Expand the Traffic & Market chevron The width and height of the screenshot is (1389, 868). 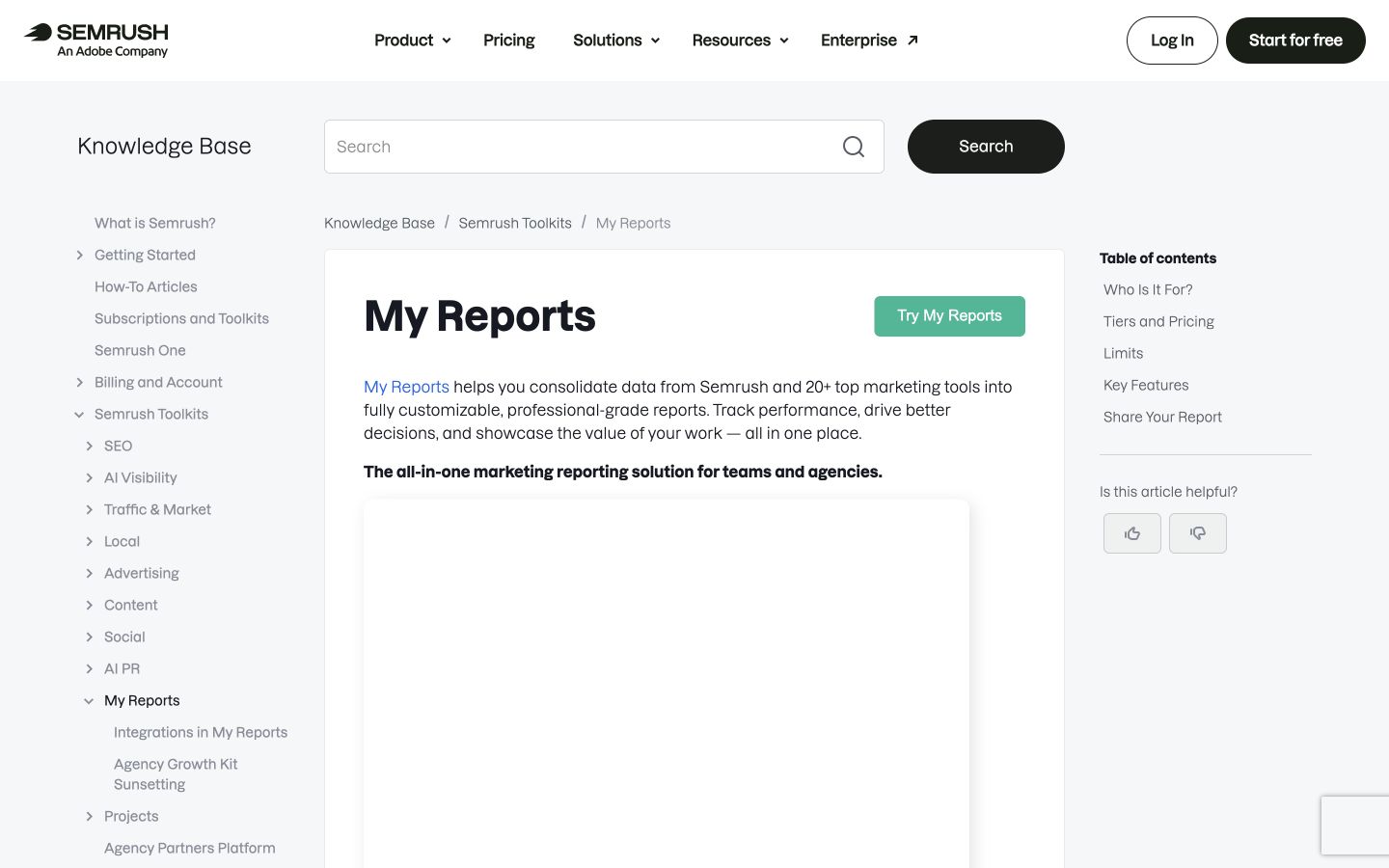[x=90, y=509]
